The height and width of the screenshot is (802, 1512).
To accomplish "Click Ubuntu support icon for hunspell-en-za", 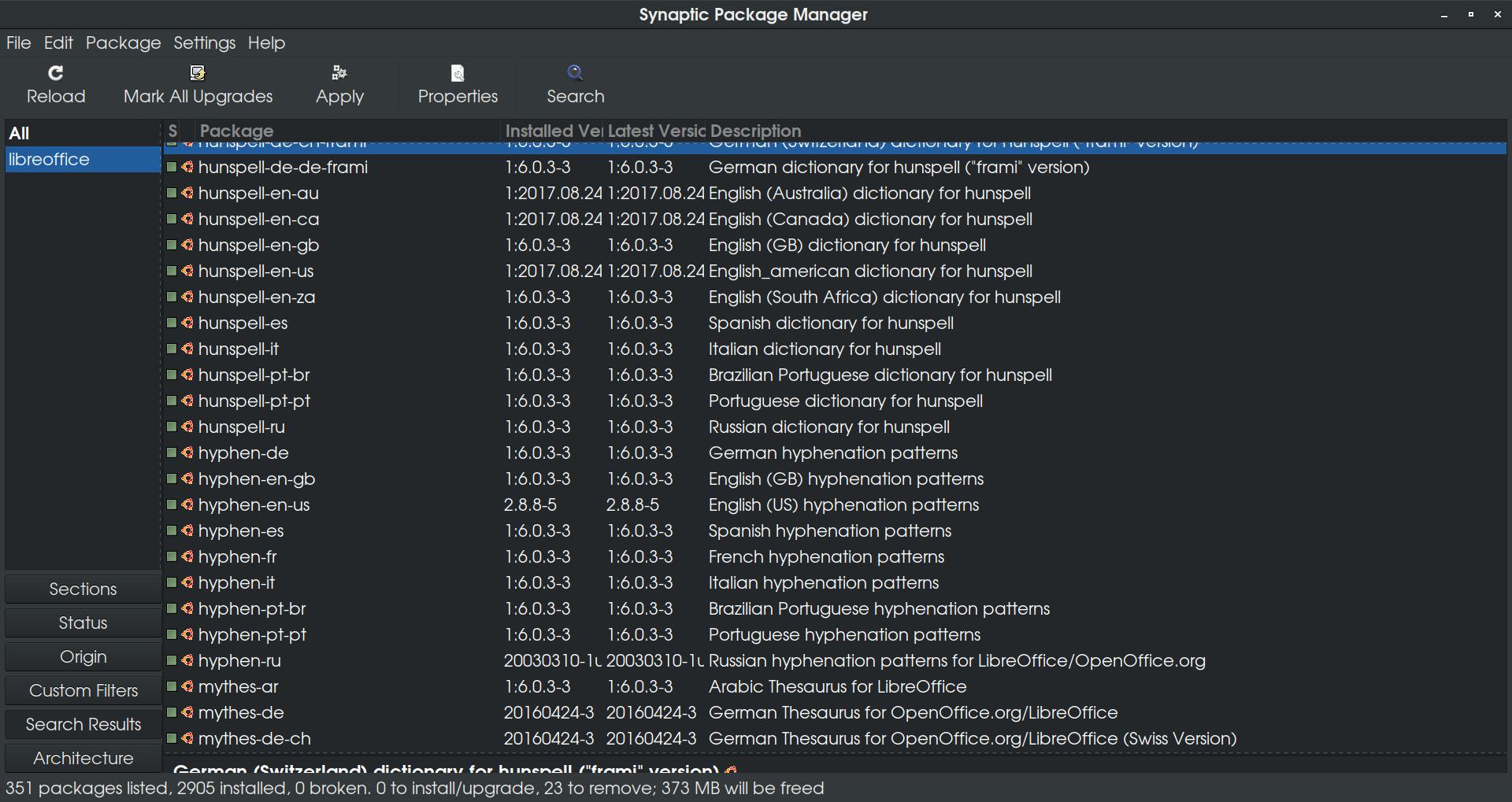I will click(187, 297).
